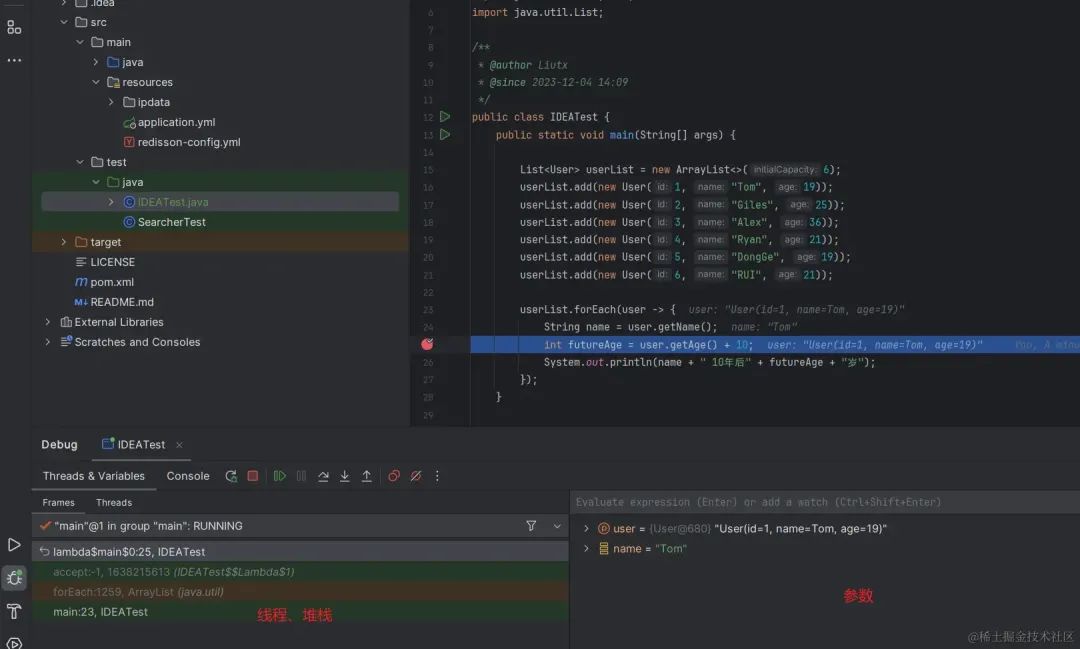Viewport: 1080px width, 649px height.
Task: Step out of the current method
Action: pyautogui.click(x=366, y=476)
